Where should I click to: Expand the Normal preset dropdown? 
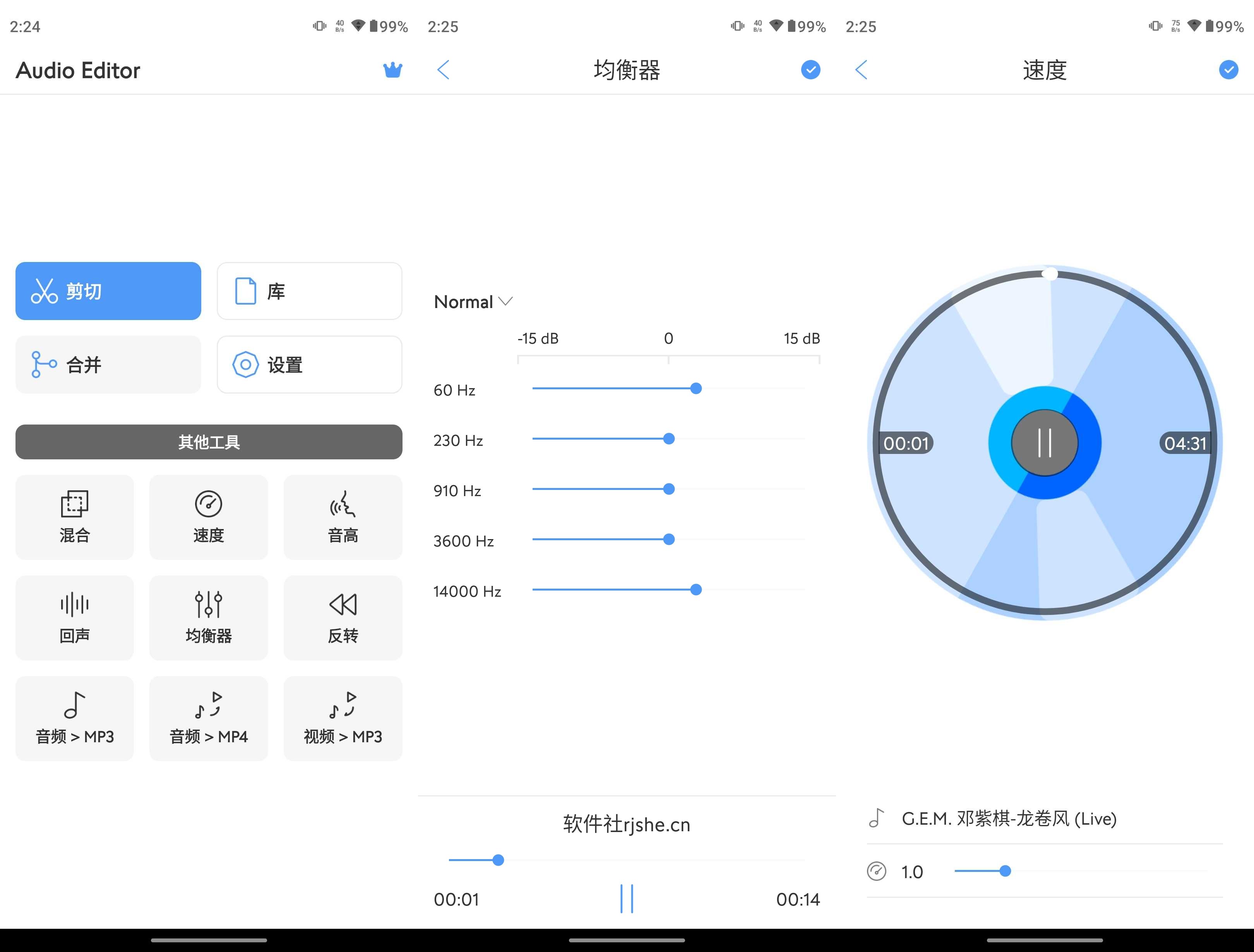(473, 301)
